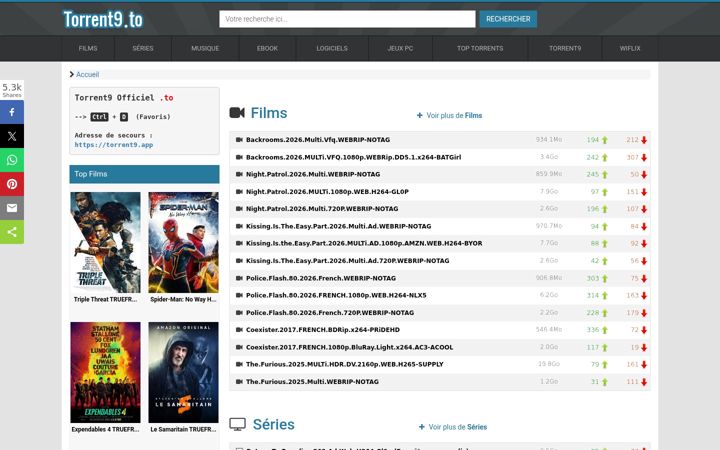720x450 pixels.
Task: Click green seed arrow on Night.Patrol.2026.Multi.WEBRIP-NOTAG row
Action: 605,174
